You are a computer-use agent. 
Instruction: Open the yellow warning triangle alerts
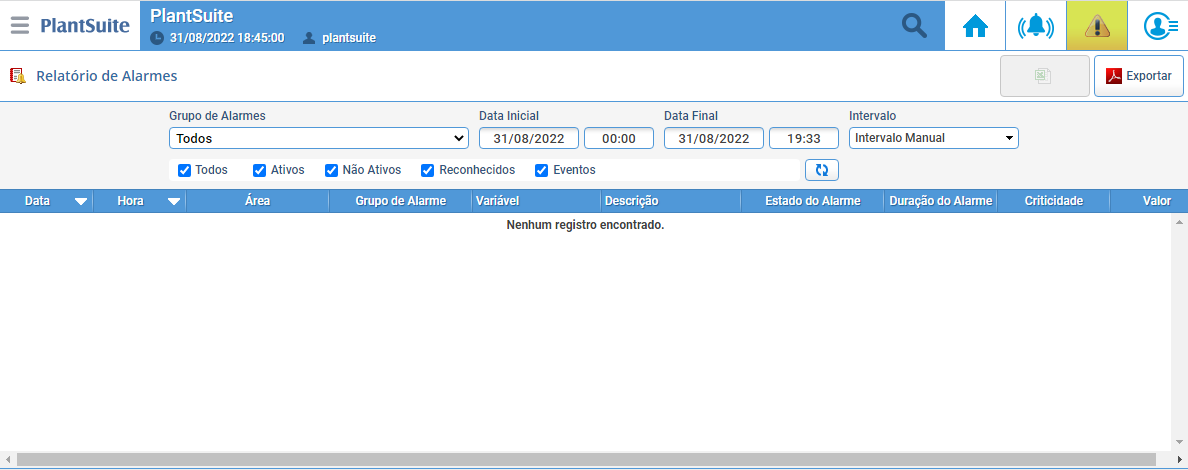[1096, 26]
